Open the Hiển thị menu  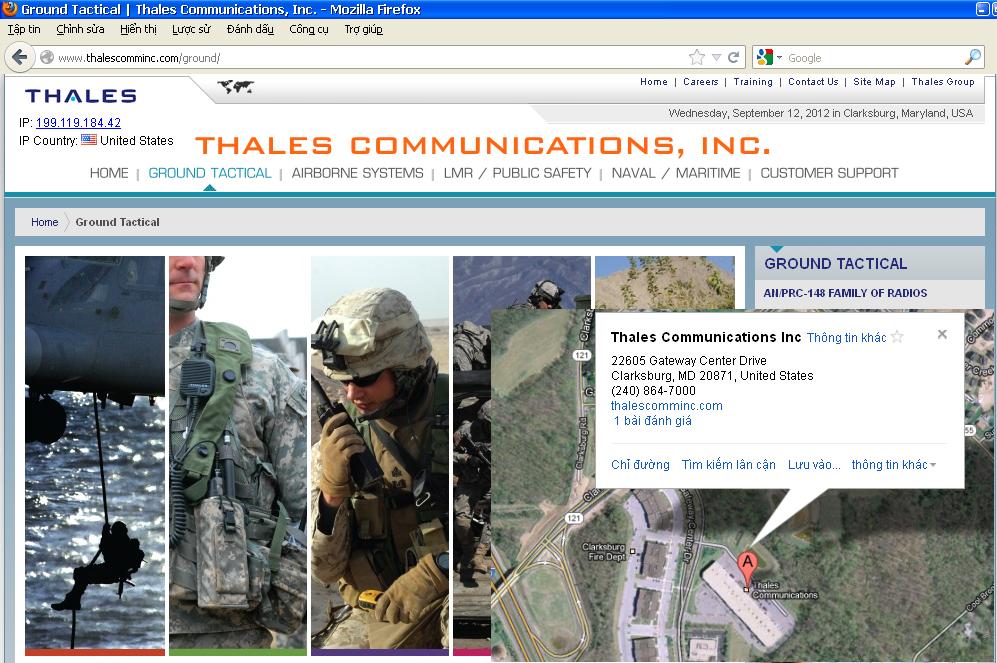click(138, 29)
